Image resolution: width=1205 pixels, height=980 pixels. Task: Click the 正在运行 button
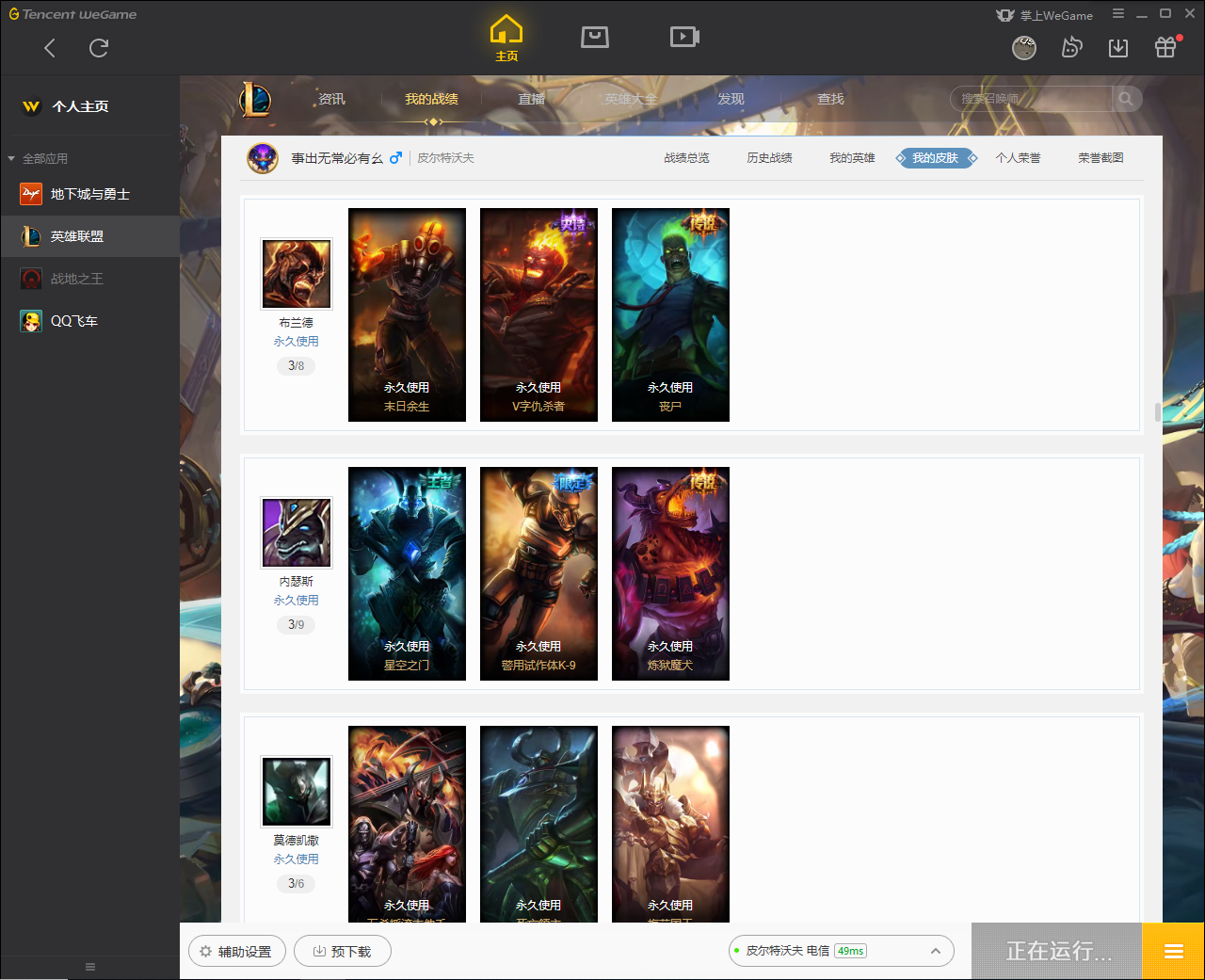(x=1057, y=951)
